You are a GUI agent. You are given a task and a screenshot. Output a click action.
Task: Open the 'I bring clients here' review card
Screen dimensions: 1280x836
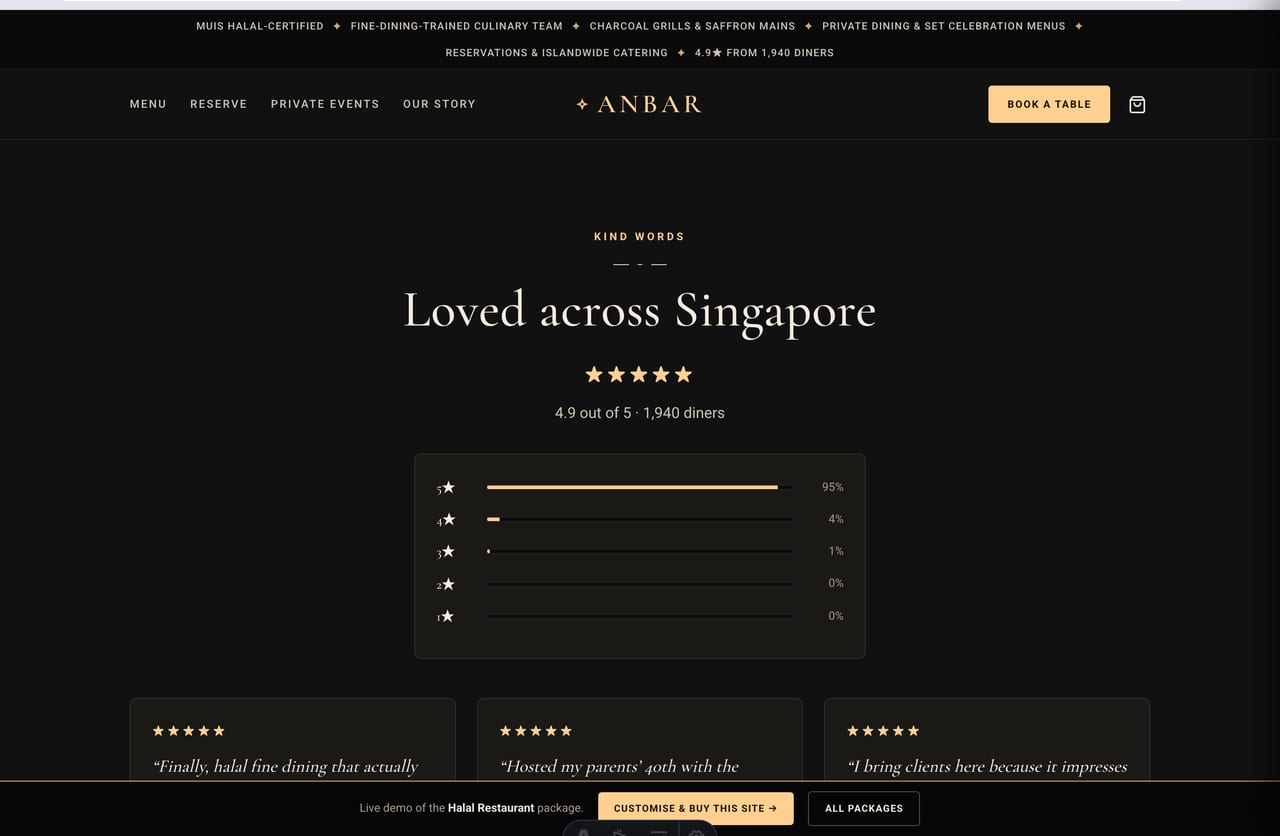(987, 739)
